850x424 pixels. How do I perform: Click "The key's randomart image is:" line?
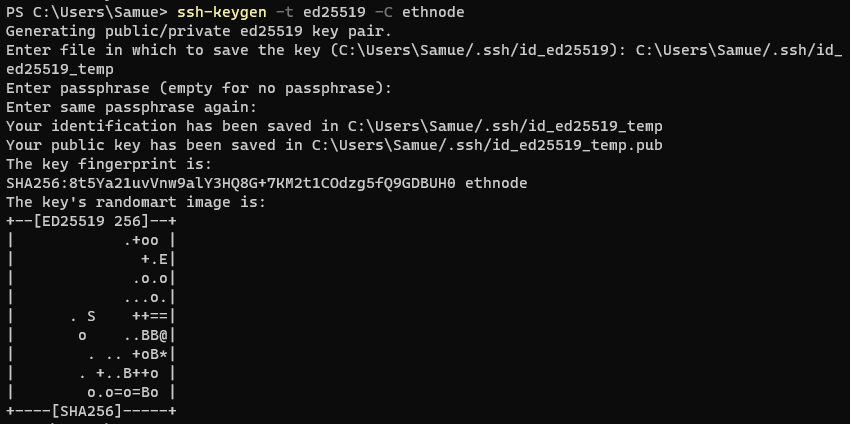tap(135, 202)
